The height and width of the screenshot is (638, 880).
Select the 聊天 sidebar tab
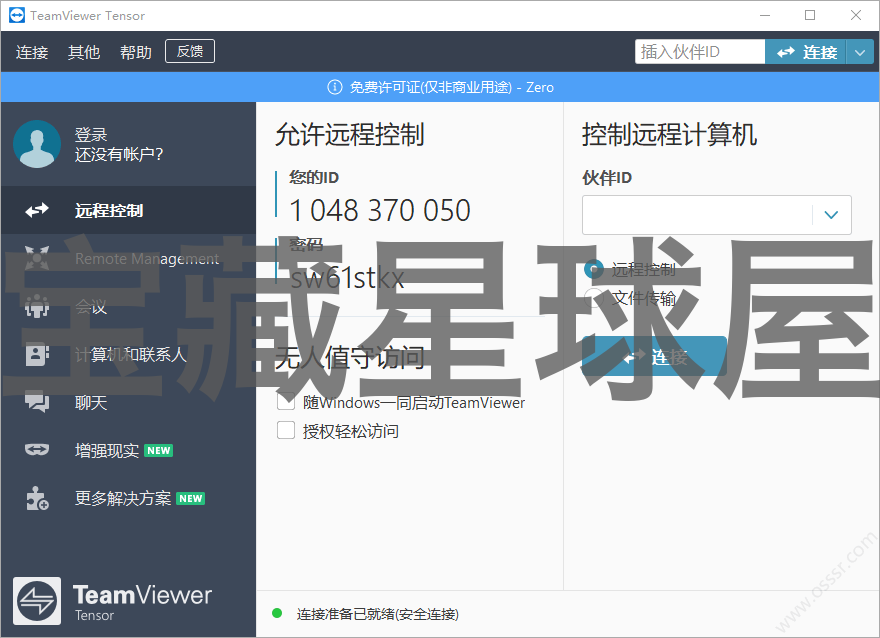[129, 402]
